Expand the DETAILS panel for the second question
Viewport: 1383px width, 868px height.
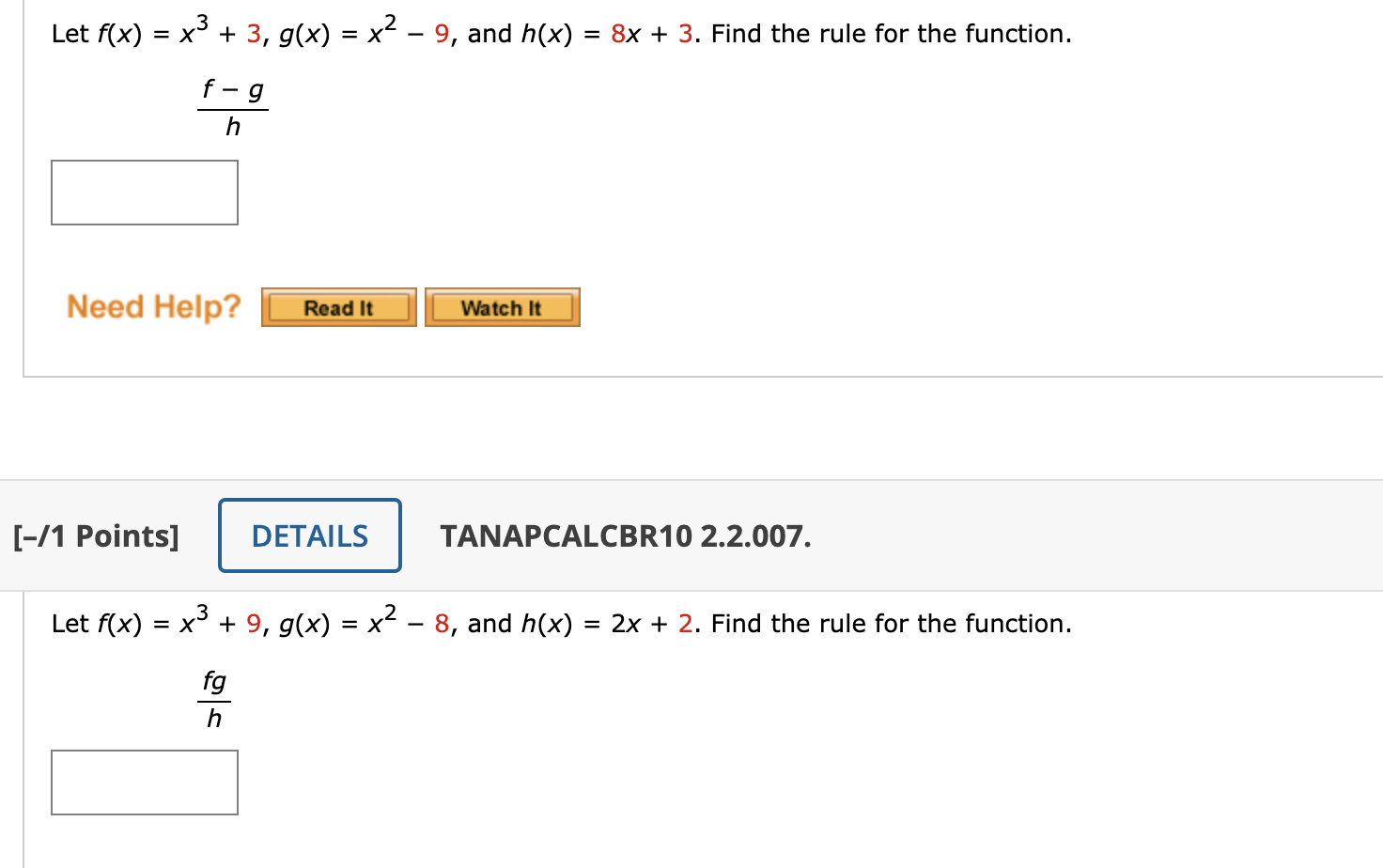tap(310, 535)
